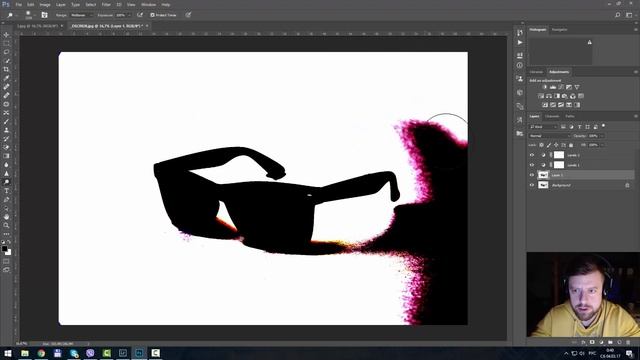Select the Eyedropper tool
Image resolution: width=640 pixels, height=360 pixels.
point(6,78)
